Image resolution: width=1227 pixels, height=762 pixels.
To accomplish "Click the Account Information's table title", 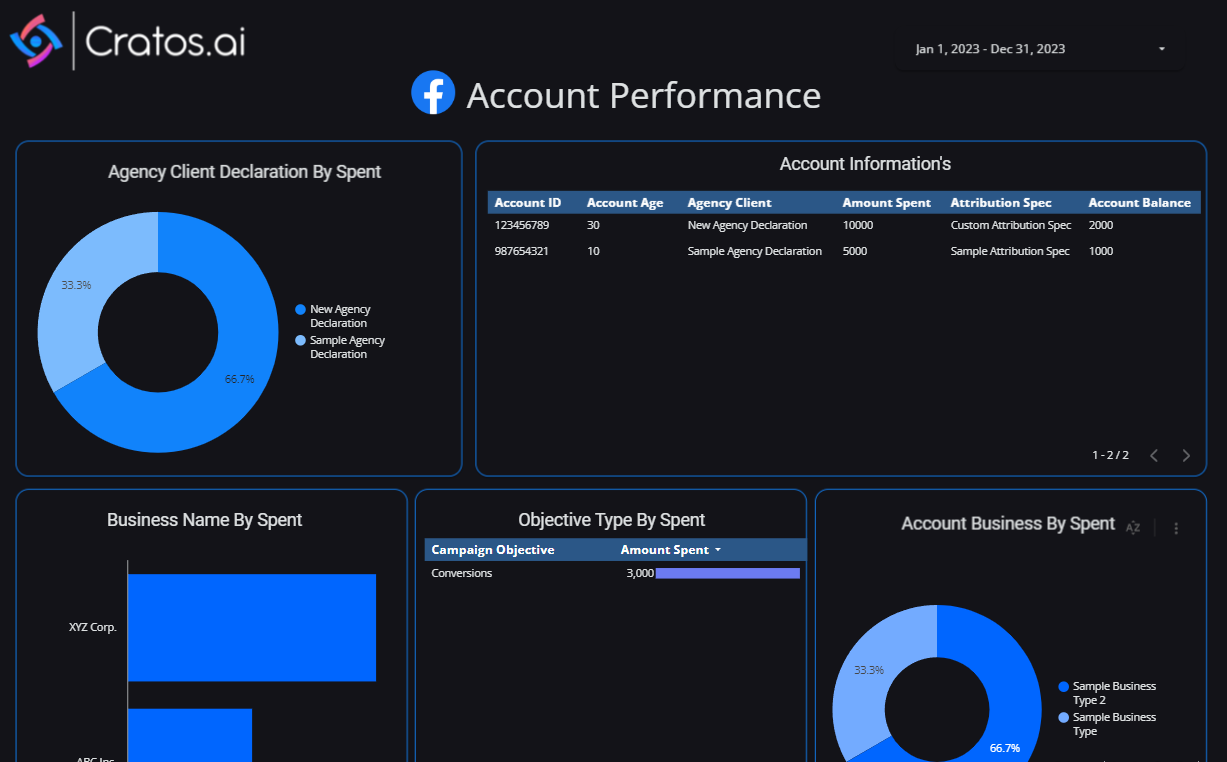I will (865, 164).
